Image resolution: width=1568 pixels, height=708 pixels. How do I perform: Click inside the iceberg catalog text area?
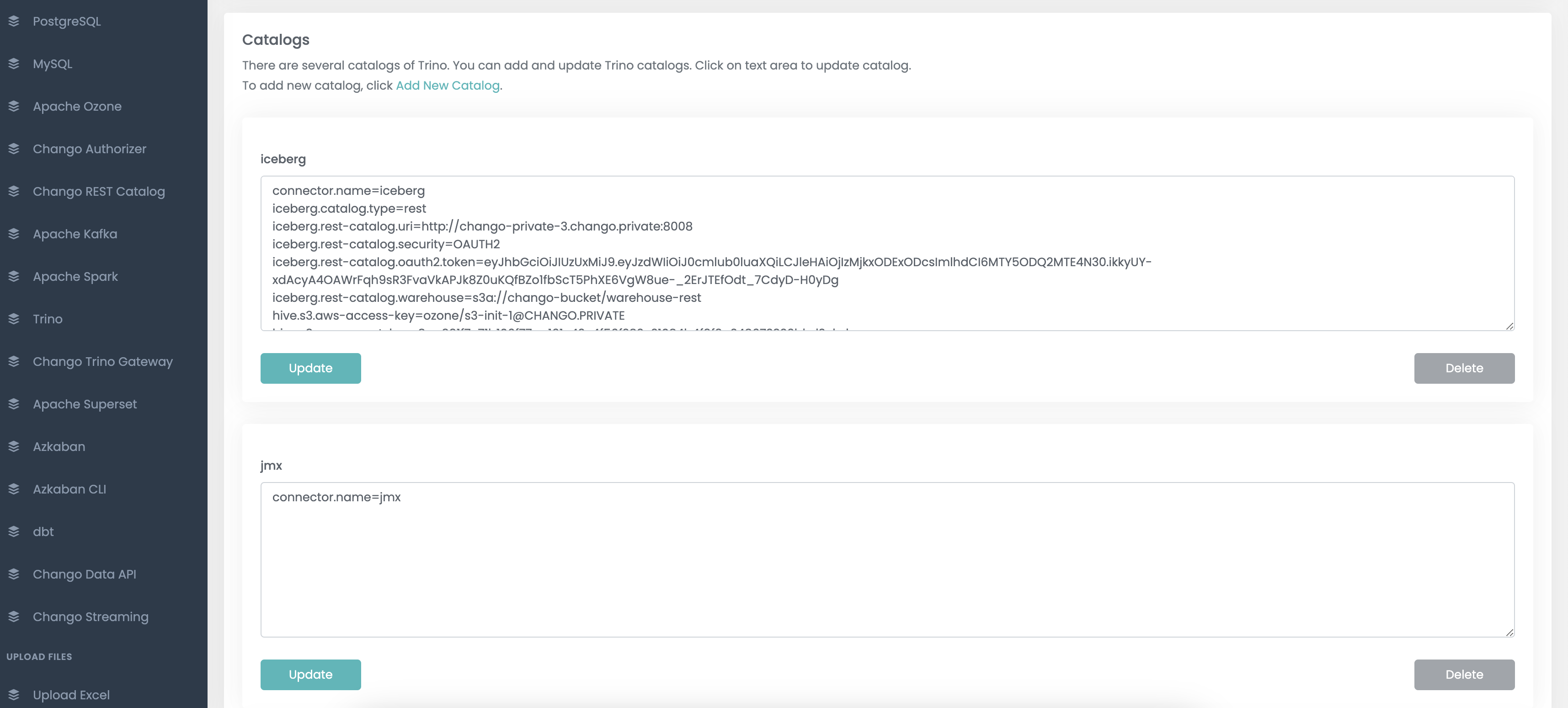click(887, 253)
